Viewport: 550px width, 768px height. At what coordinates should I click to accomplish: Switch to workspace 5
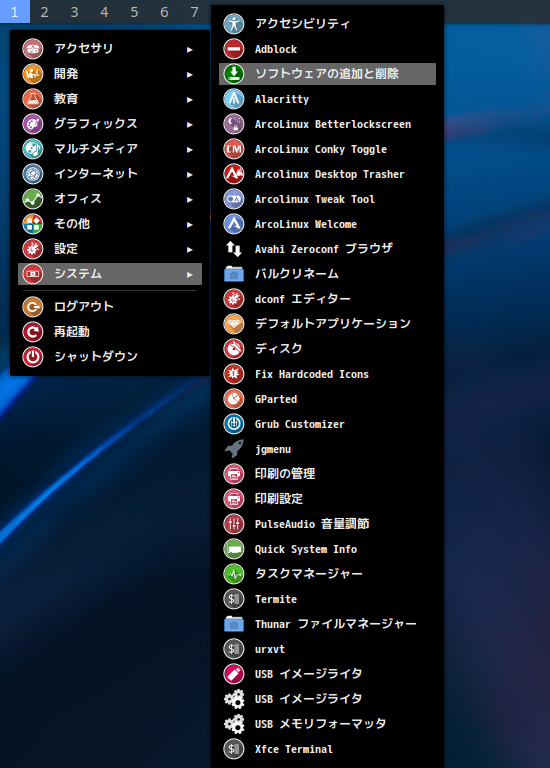point(134,11)
